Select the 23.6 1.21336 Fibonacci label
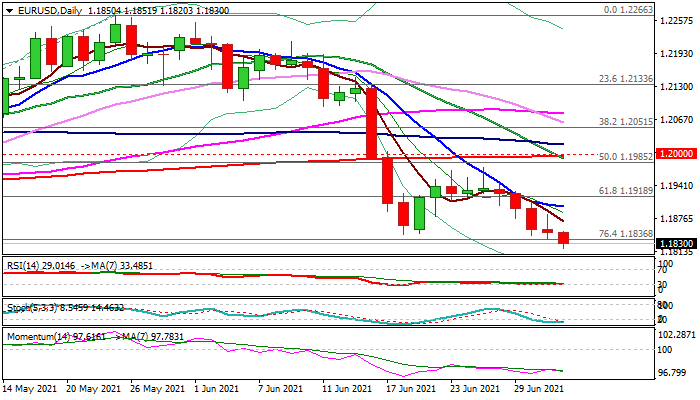The height and width of the screenshot is (400, 700). (x=625, y=79)
